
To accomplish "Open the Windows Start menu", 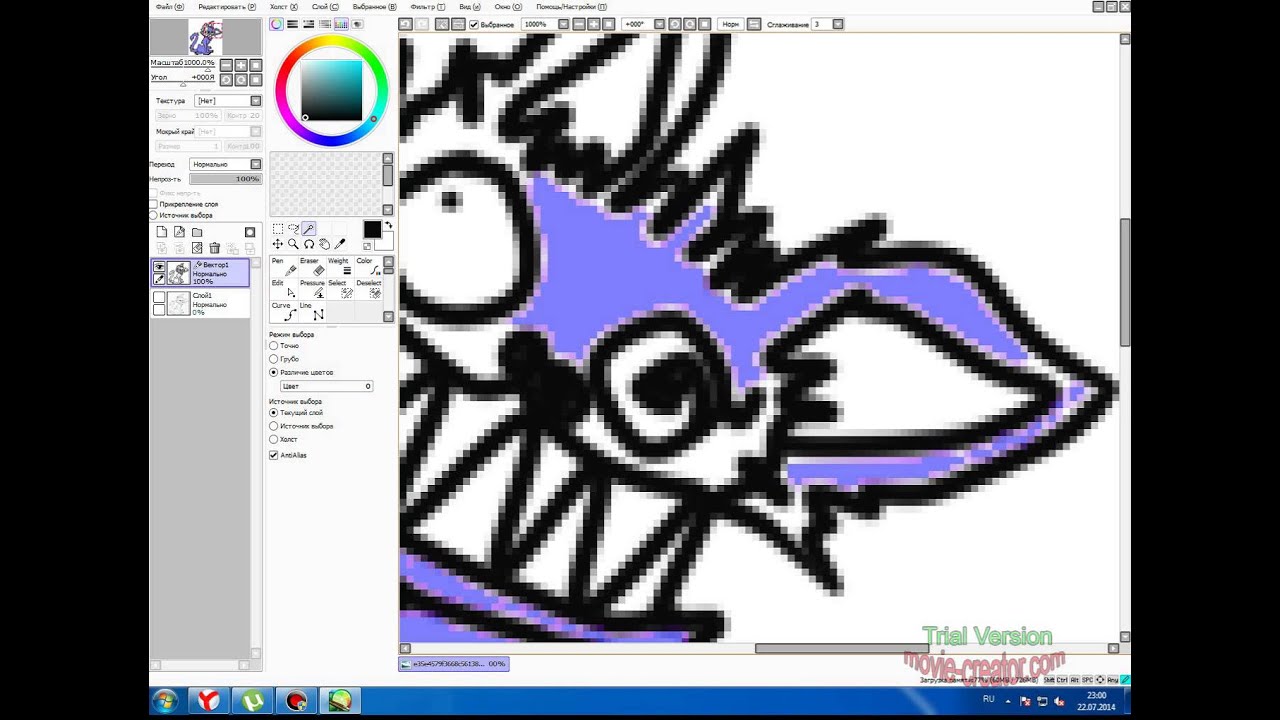I will [164, 701].
